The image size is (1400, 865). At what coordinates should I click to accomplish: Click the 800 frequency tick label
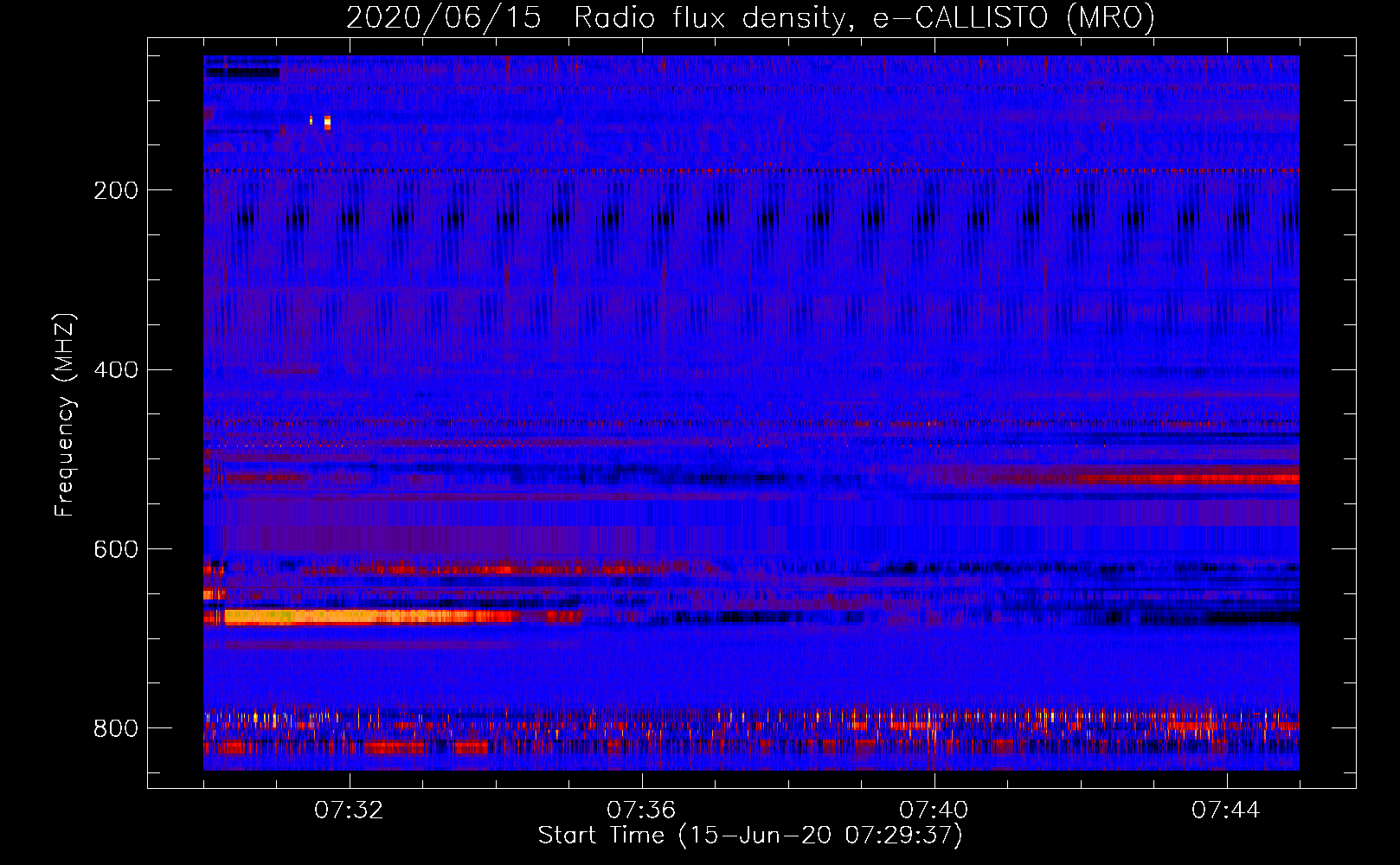[116, 728]
